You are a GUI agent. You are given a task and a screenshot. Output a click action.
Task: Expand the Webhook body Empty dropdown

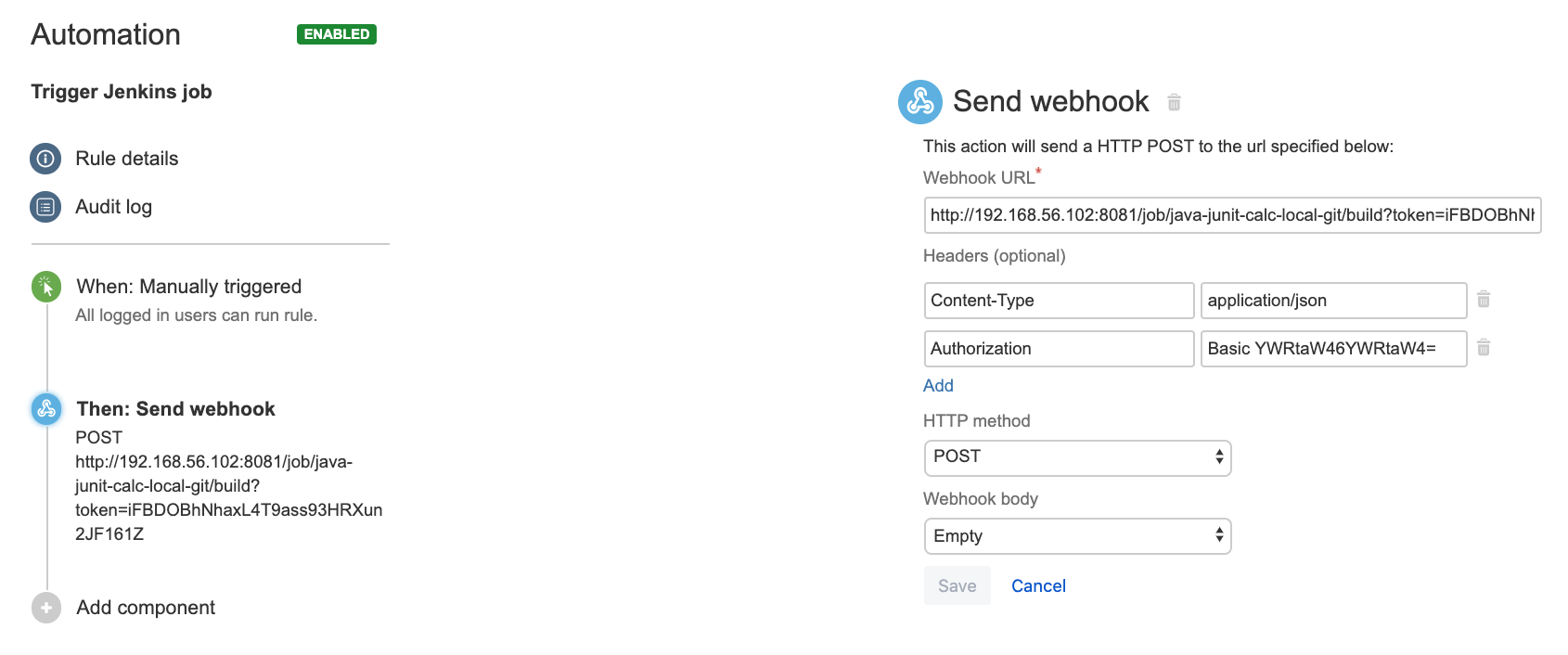point(1077,536)
